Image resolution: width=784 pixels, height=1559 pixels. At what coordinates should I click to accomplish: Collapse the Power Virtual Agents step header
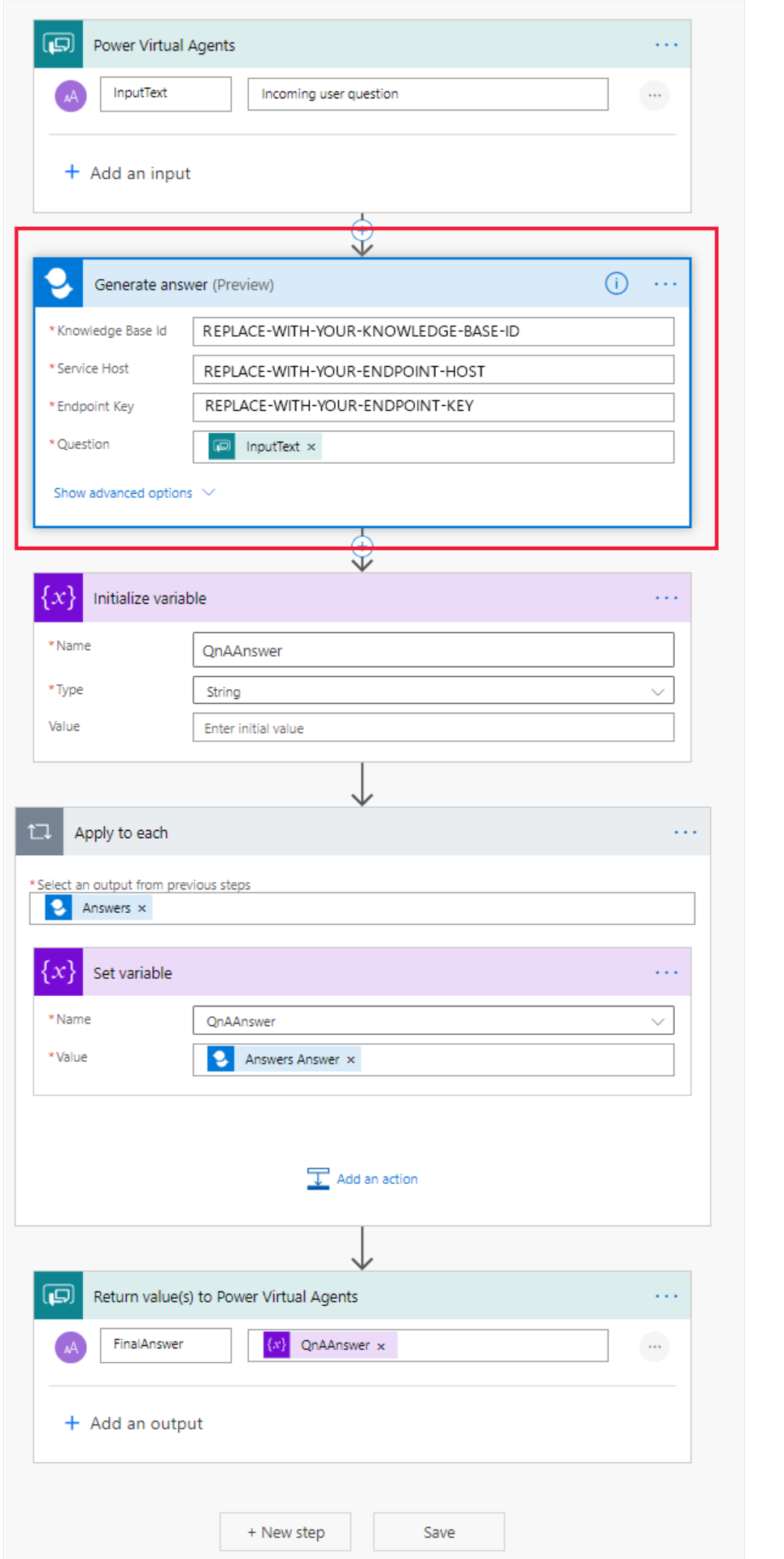pos(363,45)
